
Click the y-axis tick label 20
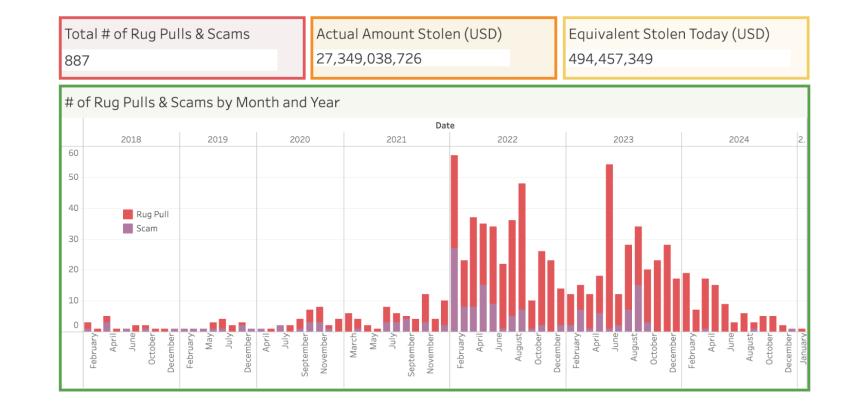pos(73,270)
